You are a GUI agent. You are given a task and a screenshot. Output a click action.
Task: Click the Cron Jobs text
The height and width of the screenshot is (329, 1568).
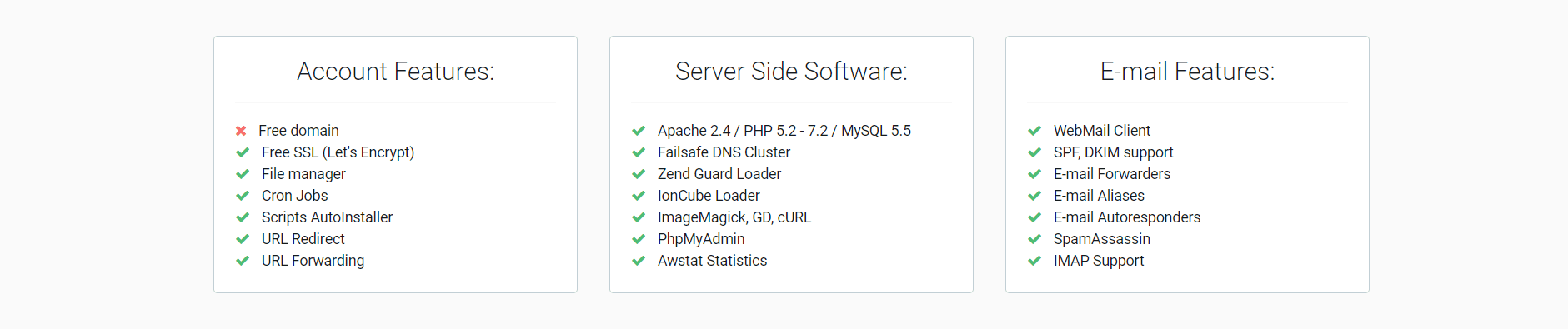(x=294, y=196)
